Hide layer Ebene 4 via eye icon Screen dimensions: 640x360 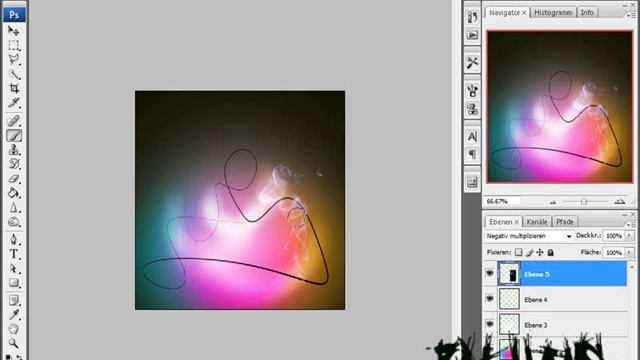click(x=489, y=299)
